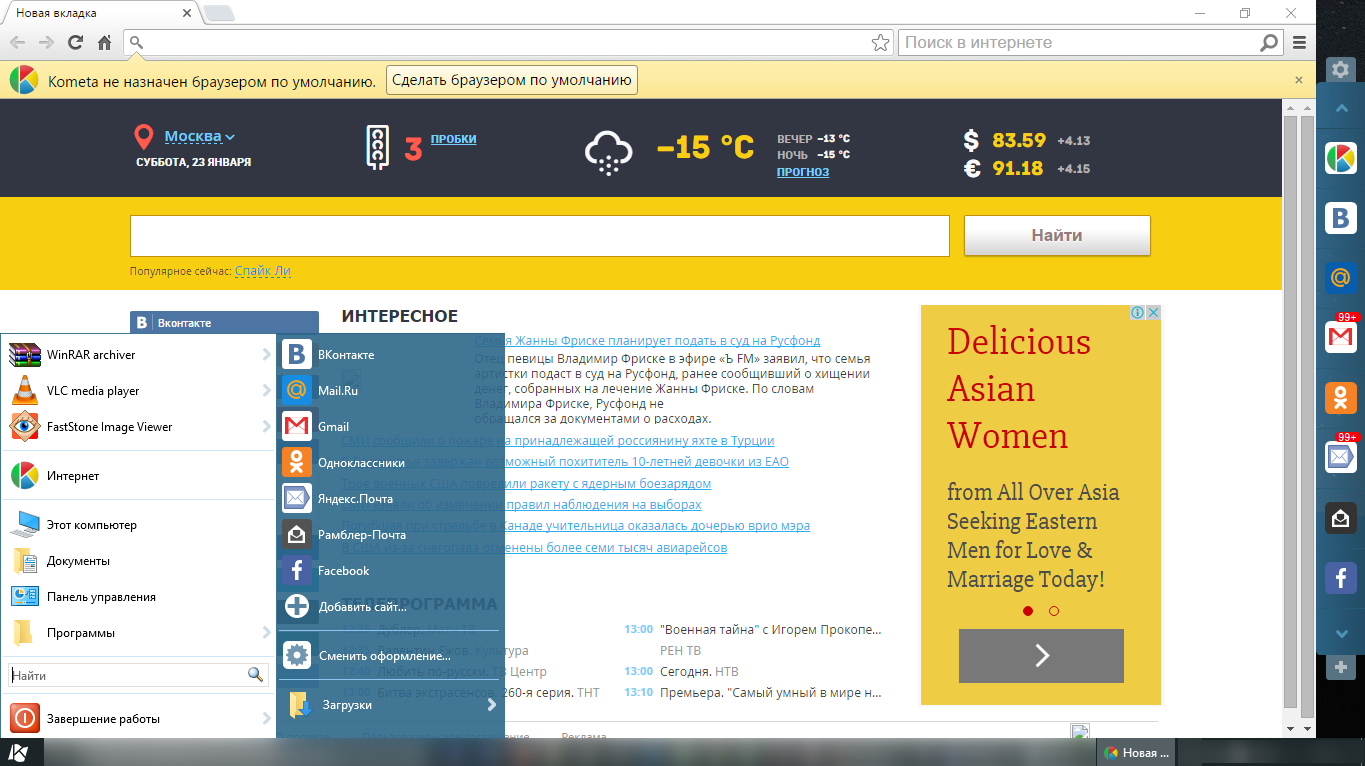Image resolution: width=1365 pixels, height=766 pixels.
Task: Click 'Сменить оформление...' in start menu
Action: click(x=390, y=656)
